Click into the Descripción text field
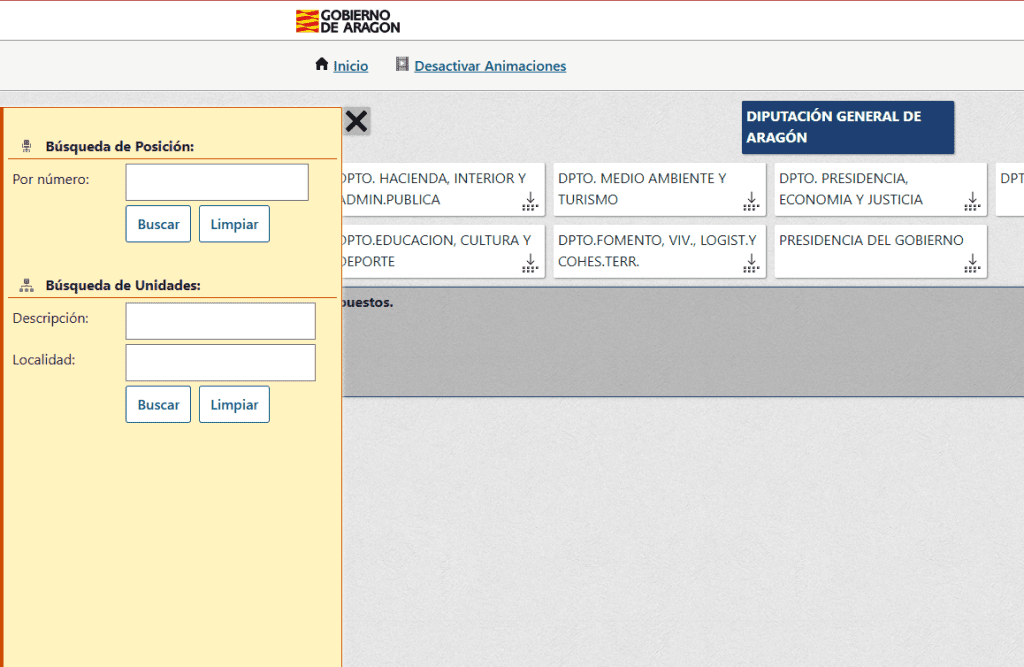The width and height of the screenshot is (1024, 667). point(220,321)
